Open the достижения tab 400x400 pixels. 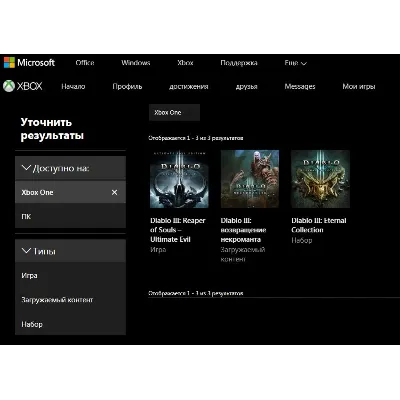point(189,87)
